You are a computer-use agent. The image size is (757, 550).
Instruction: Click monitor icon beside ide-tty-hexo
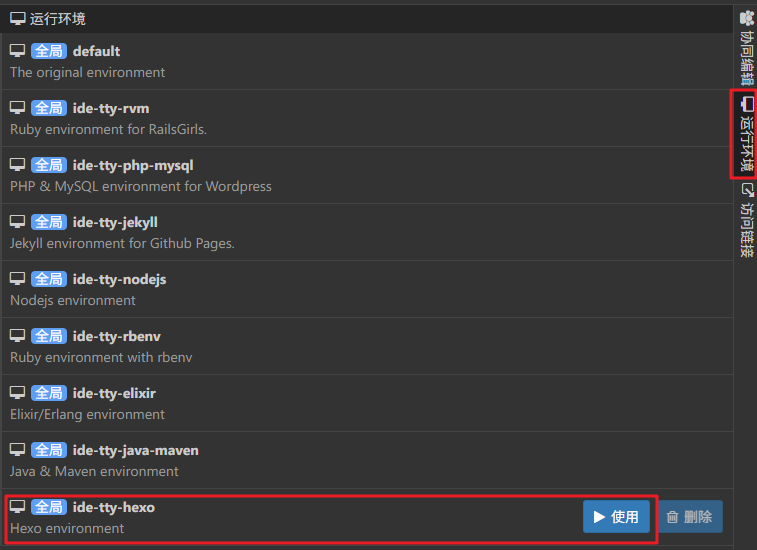(x=18, y=507)
